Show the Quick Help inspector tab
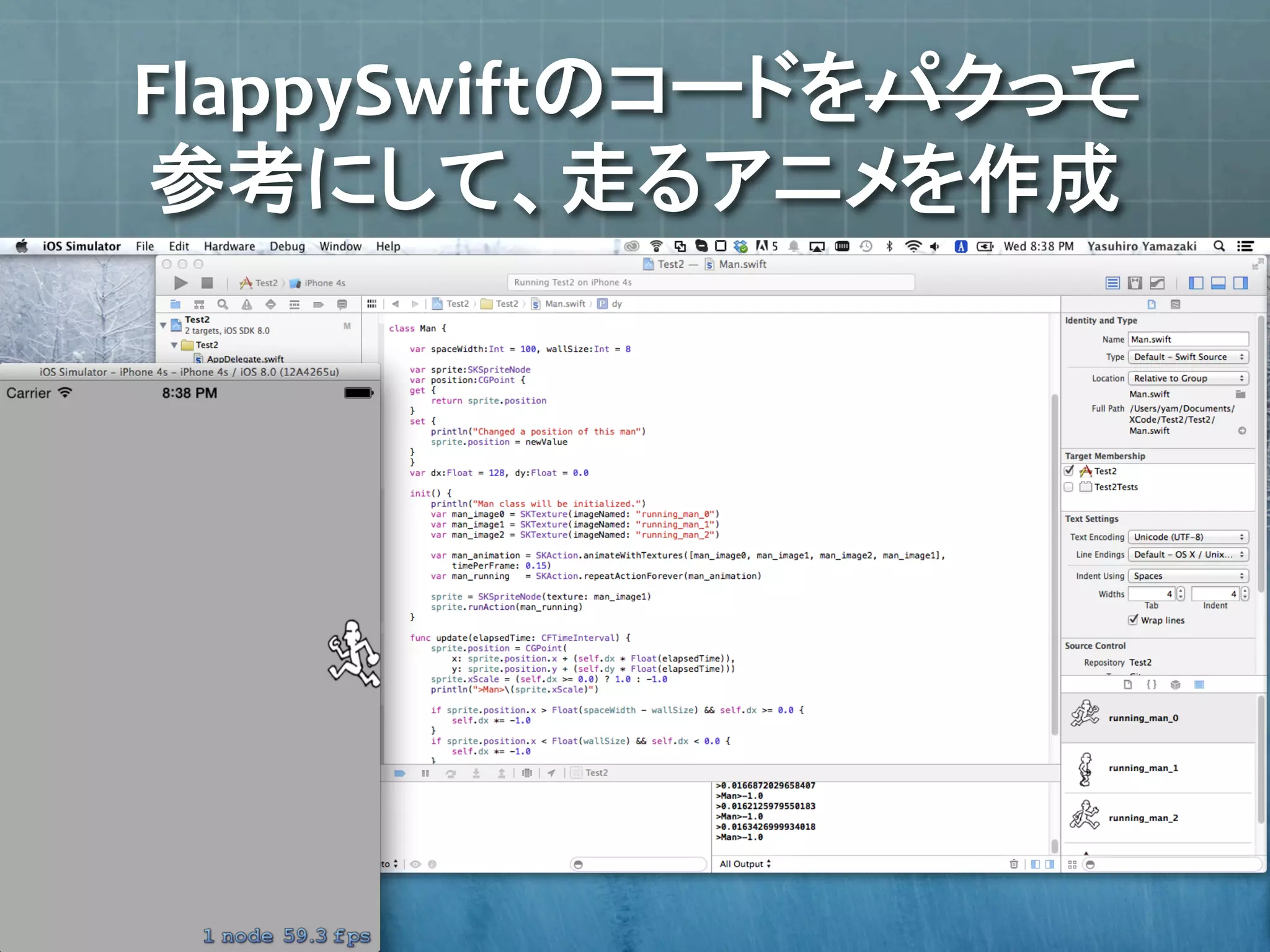Viewport: 1270px width, 952px height. coord(1175,304)
